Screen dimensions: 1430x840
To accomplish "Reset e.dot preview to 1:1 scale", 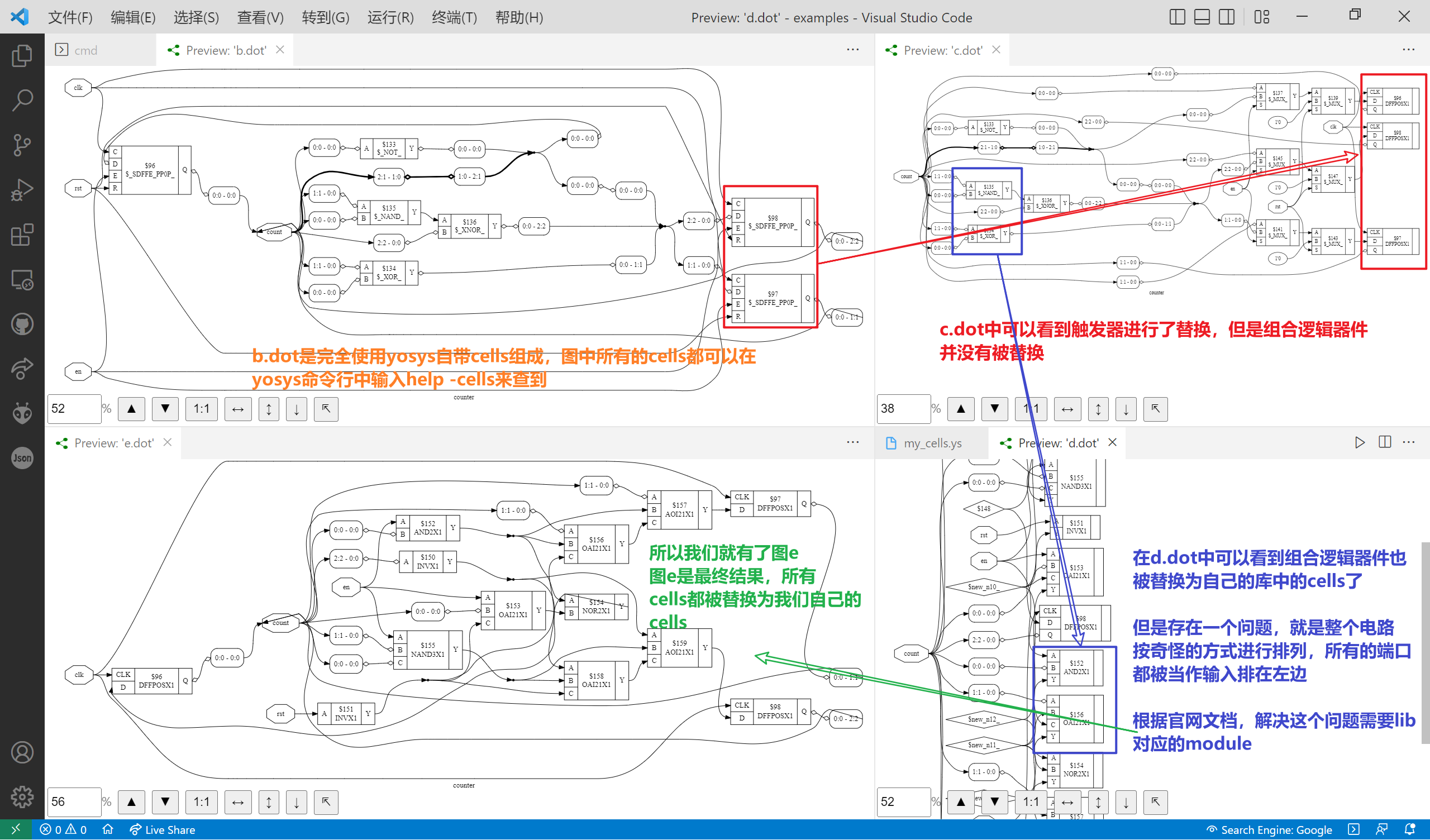I will click(202, 802).
